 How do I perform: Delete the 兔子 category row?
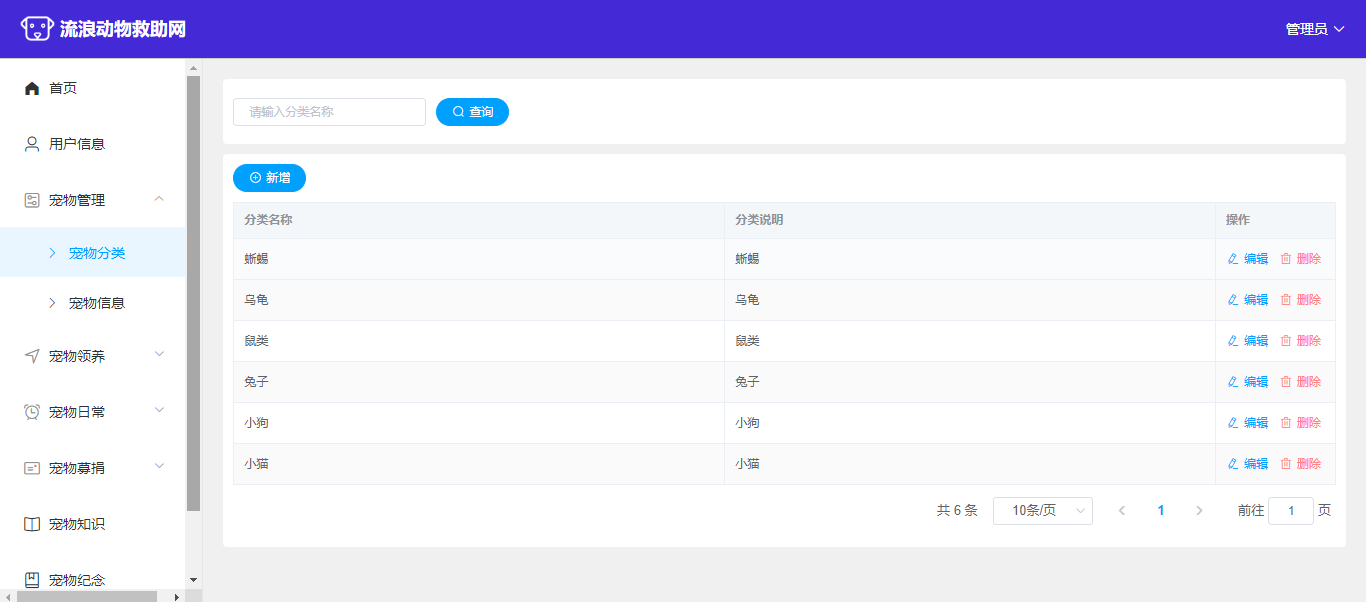[x=1301, y=382]
